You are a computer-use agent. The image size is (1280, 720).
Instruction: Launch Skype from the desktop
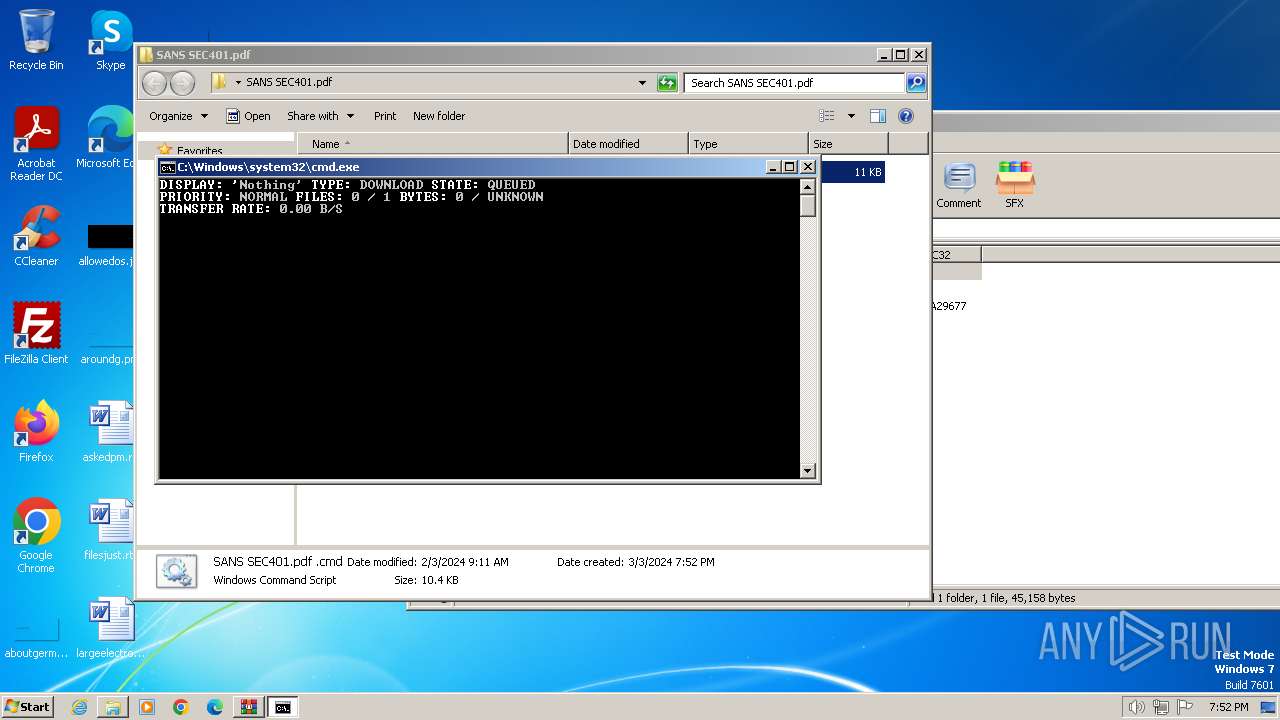point(111,40)
